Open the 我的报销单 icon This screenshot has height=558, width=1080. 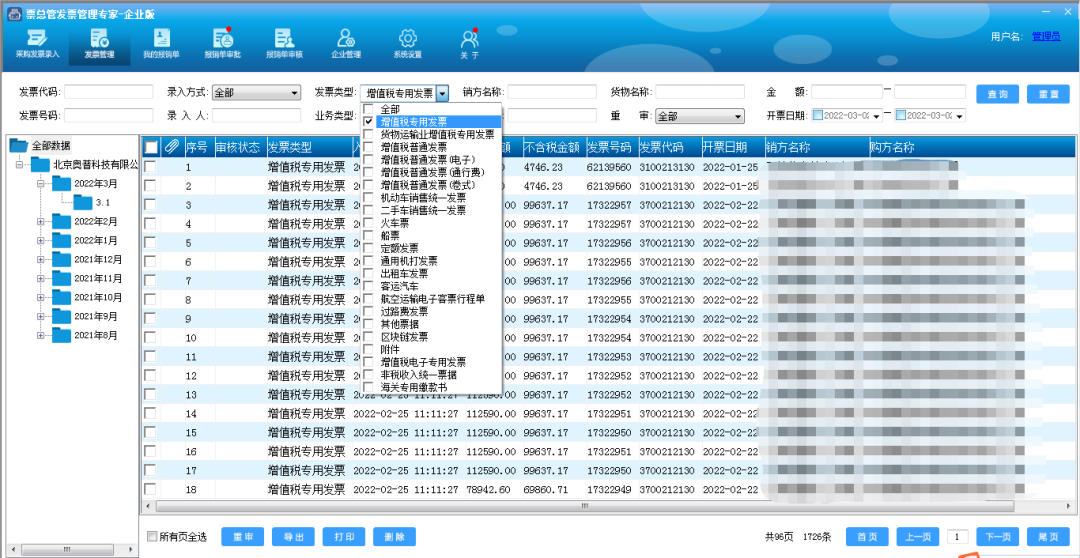pyautogui.click(x=161, y=44)
